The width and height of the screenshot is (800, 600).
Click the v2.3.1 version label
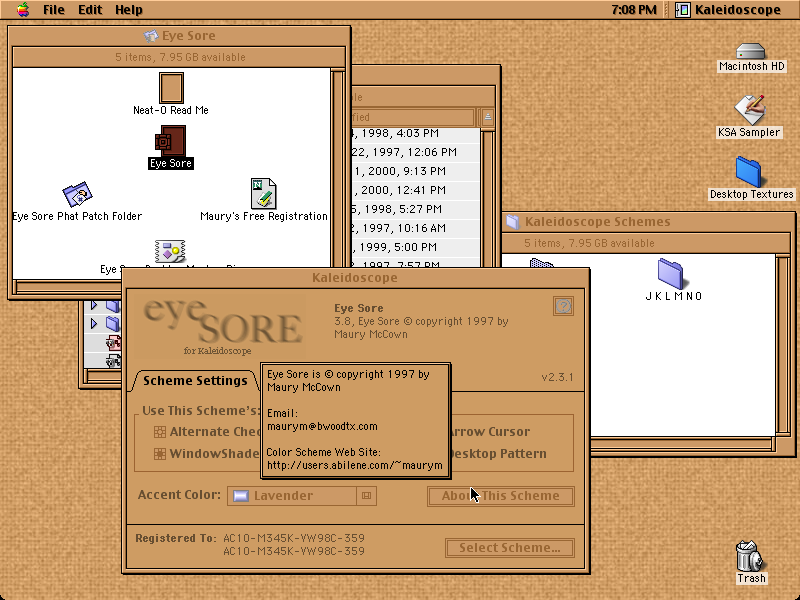tap(557, 378)
